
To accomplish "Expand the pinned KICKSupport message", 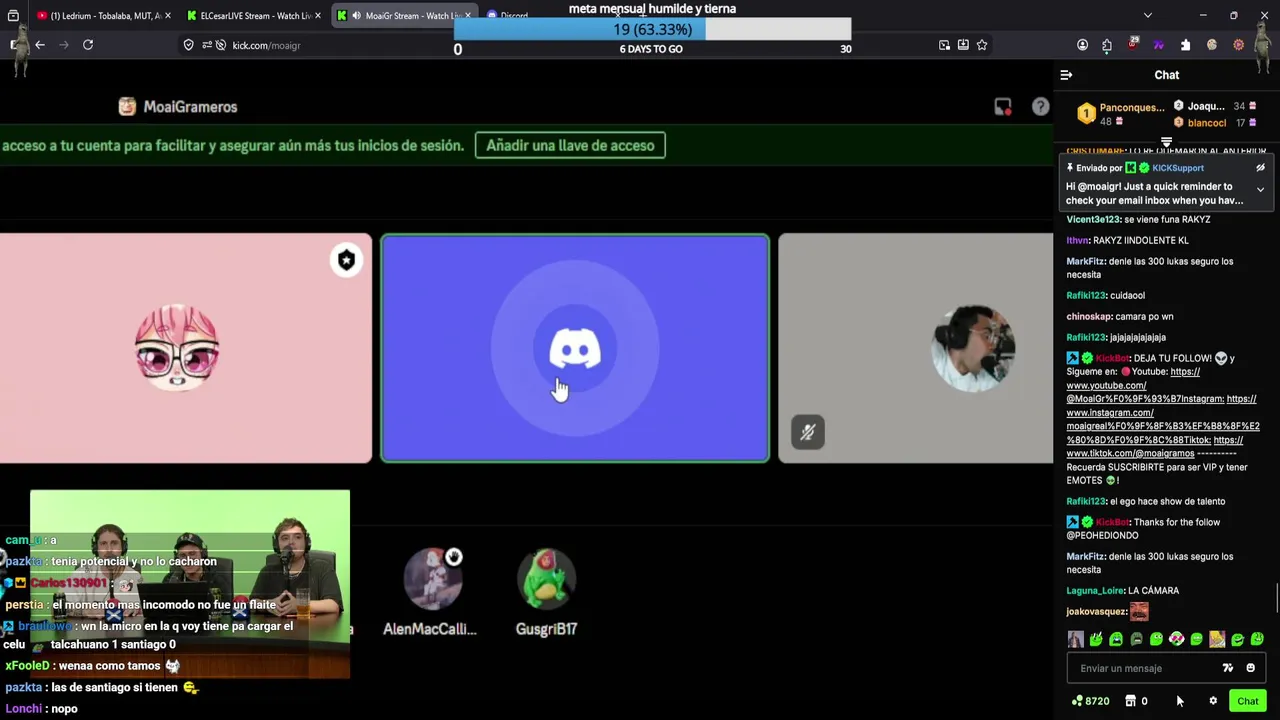I will 1260,189.
